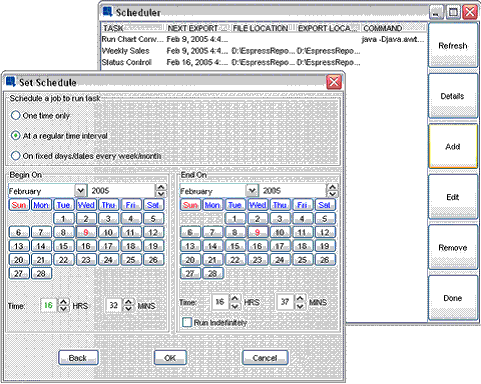Image resolution: width=481 pixels, height=384 pixels.
Task: Click NEXT EXPORT column header
Action: pyautogui.click(x=198, y=28)
